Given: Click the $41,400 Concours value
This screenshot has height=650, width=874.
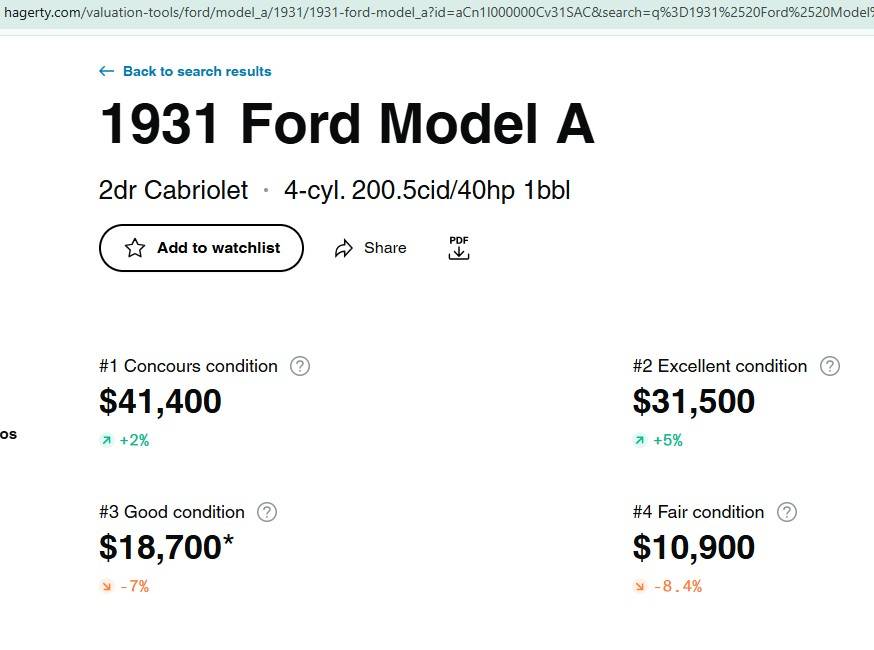Looking at the screenshot, I should pyautogui.click(x=160, y=402).
